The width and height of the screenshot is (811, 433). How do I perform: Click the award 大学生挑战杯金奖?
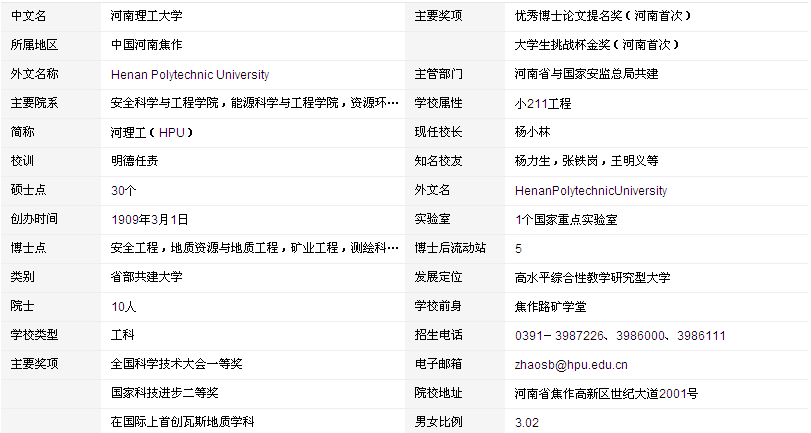click(562, 45)
